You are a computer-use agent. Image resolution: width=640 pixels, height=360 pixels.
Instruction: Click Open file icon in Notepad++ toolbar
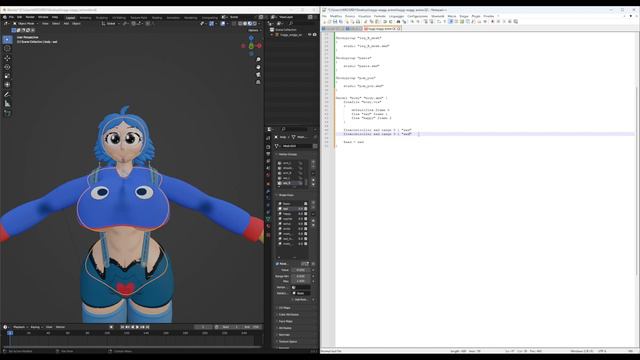[329, 21]
